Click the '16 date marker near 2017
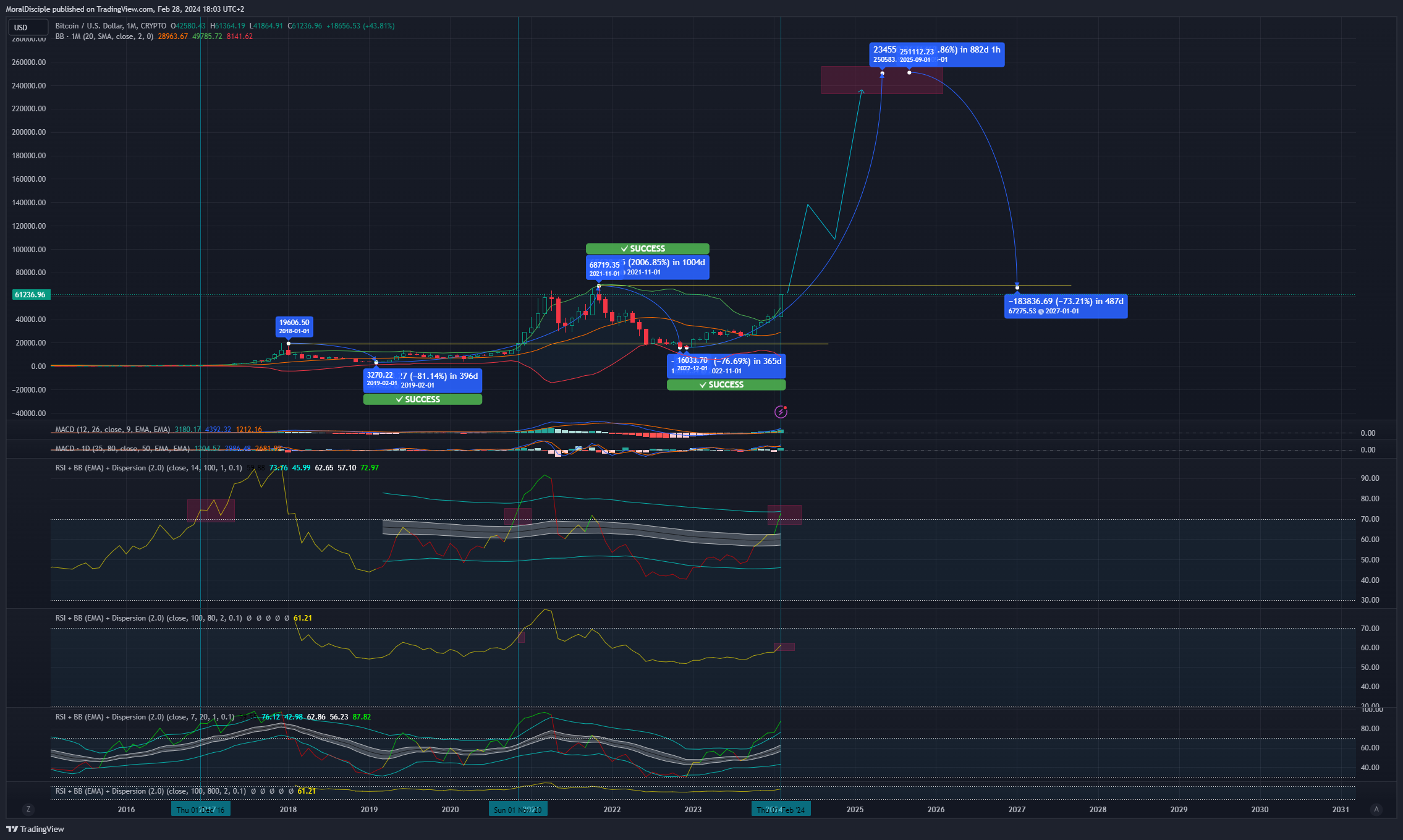The width and height of the screenshot is (1403, 840). pyautogui.click(x=201, y=809)
